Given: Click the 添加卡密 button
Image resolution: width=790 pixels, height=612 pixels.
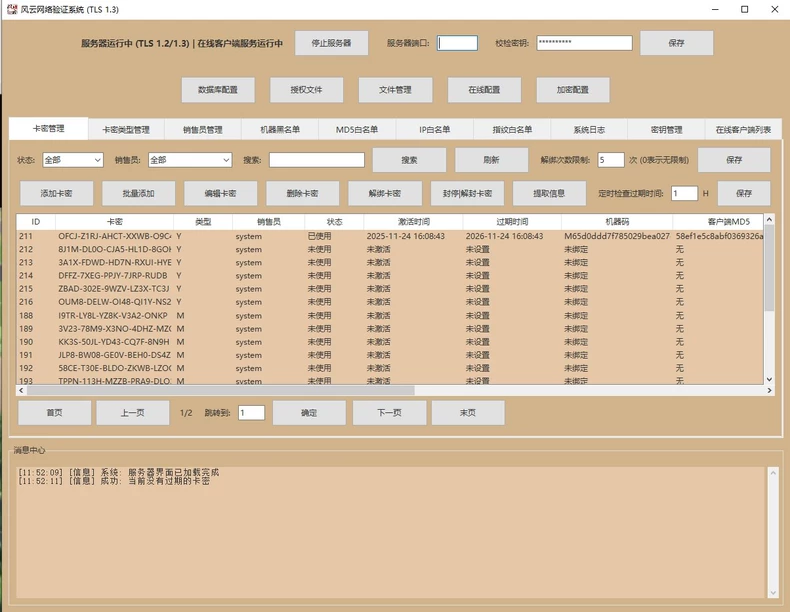Looking at the screenshot, I should point(56,193).
